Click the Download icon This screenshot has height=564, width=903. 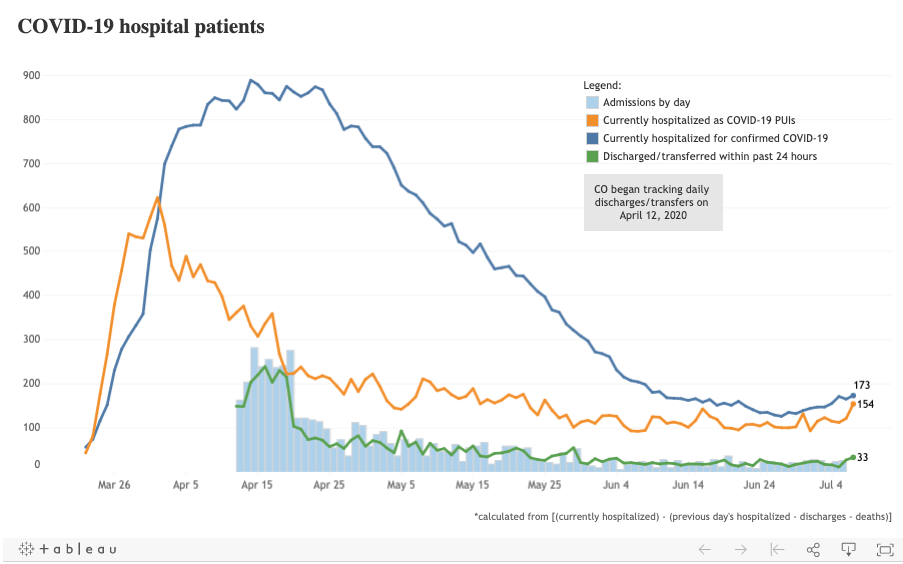click(x=848, y=549)
